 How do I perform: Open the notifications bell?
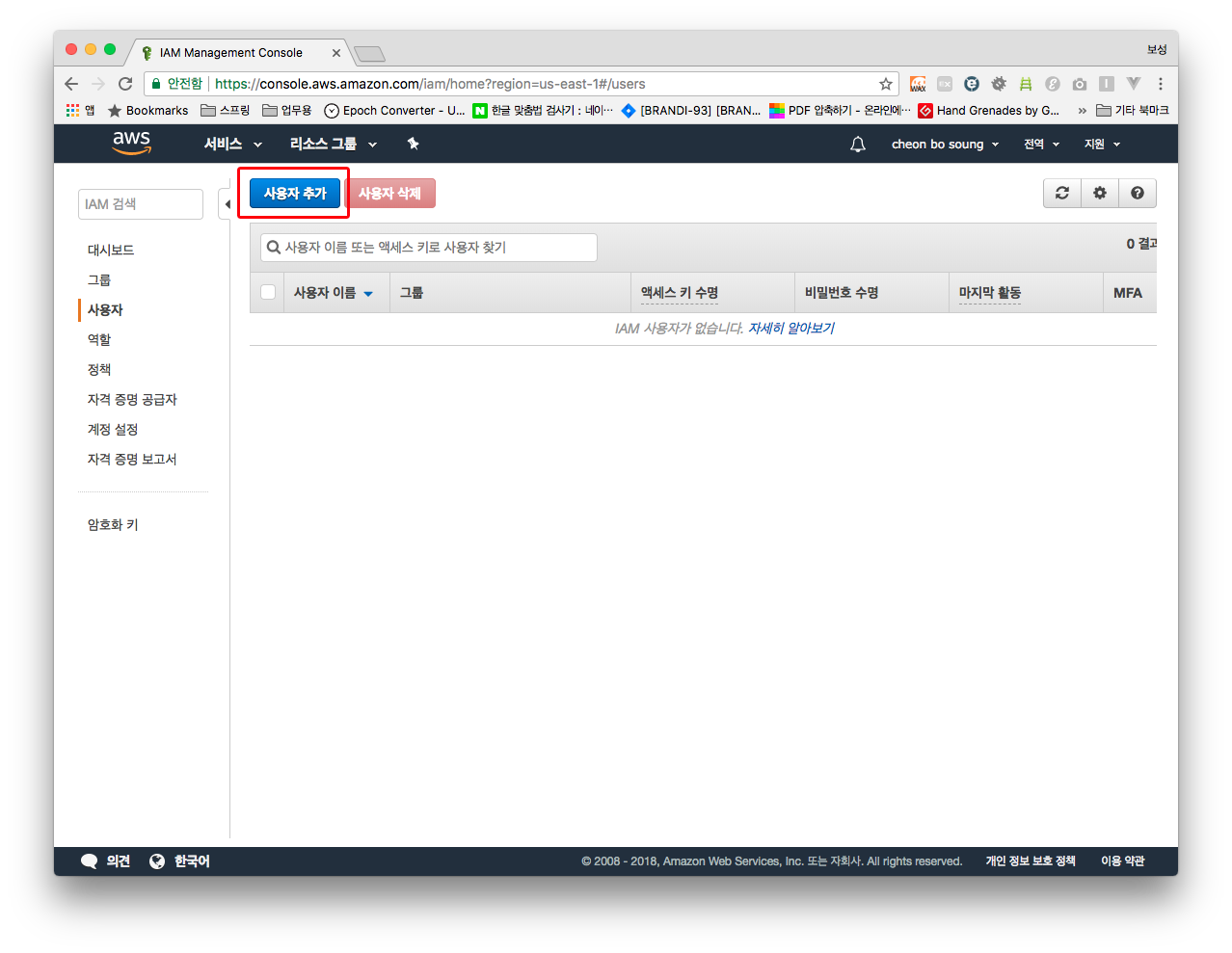(x=857, y=145)
